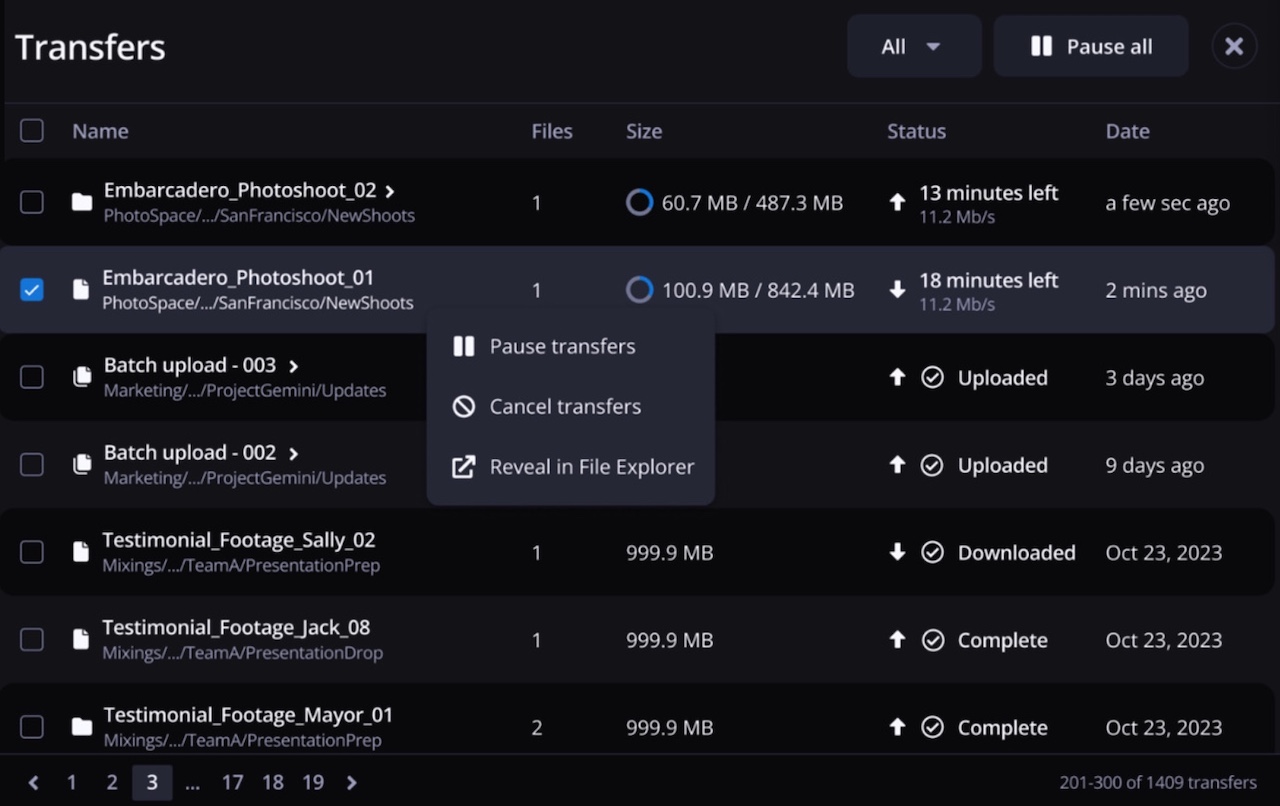The width and height of the screenshot is (1280, 806).
Task: Expand Batch upload - 003 chevron
Action: click(x=293, y=366)
